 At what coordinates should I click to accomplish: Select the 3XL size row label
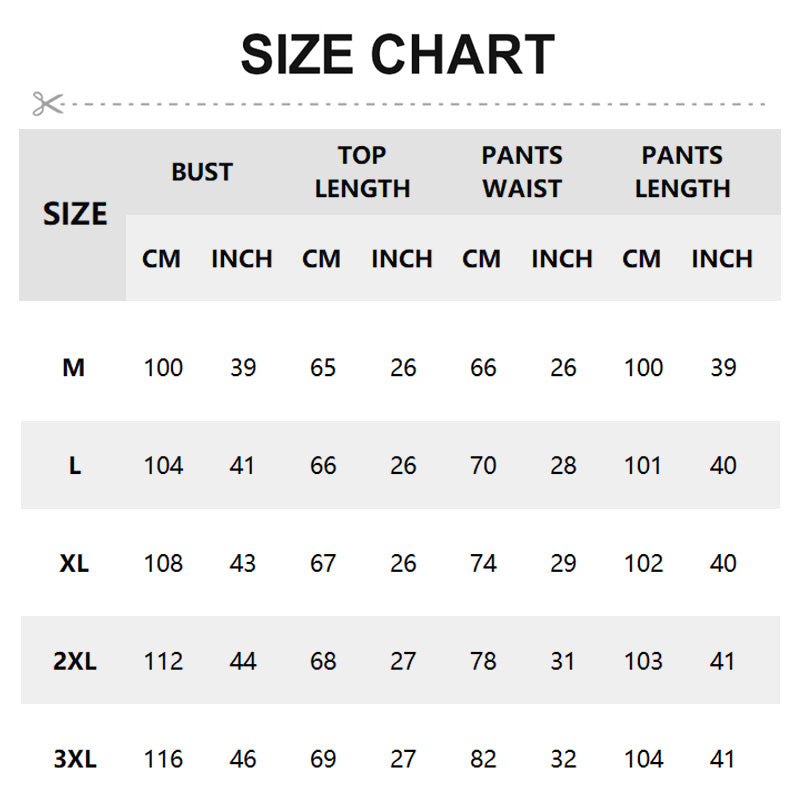[75, 760]
